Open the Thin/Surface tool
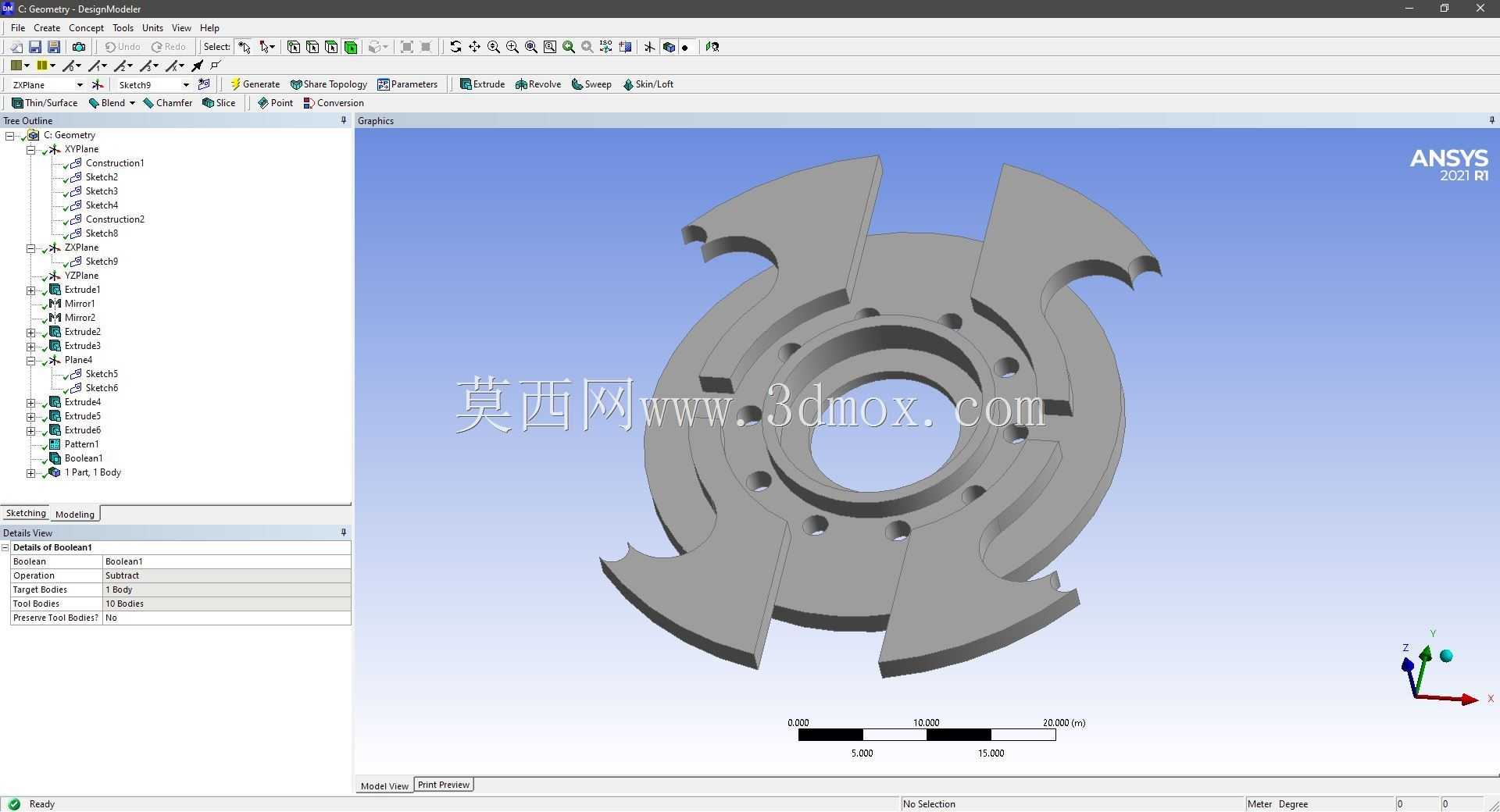This screenshot has height=812, width=1500. click(45, 103)
